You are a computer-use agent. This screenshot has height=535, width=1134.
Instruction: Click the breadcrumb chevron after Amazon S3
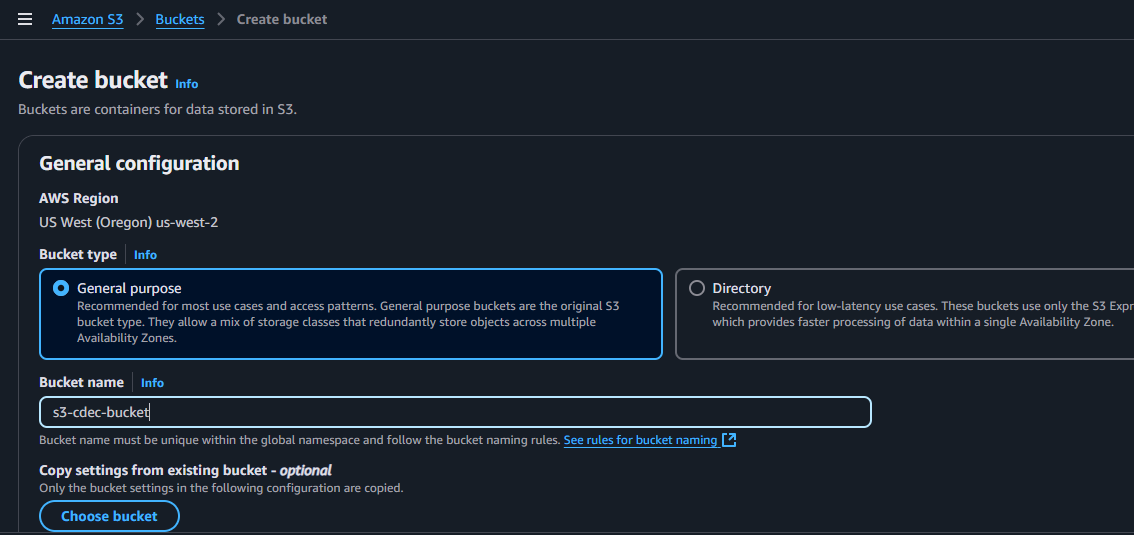click(139, 19)
